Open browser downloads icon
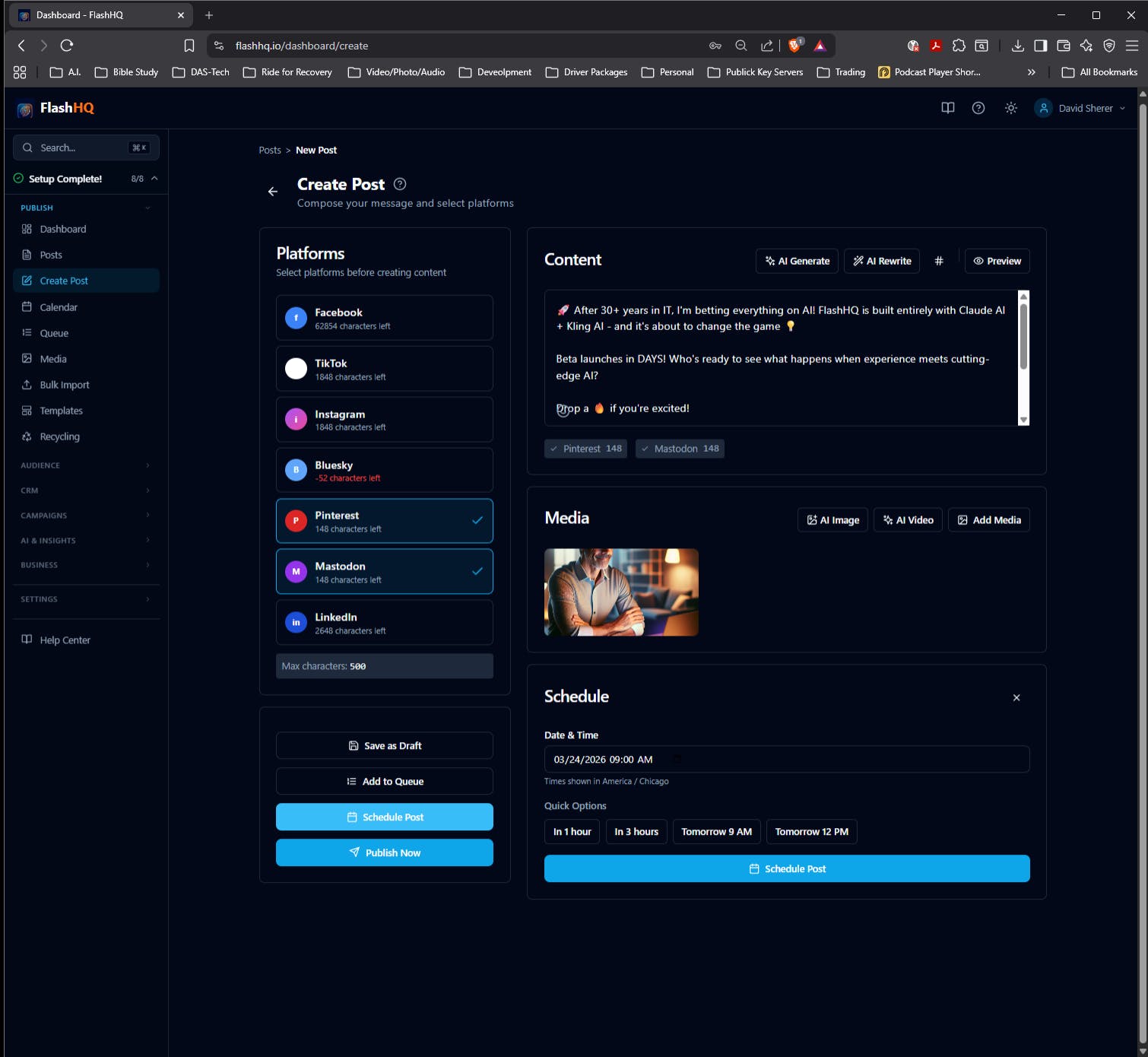 pyautogui.click(x=1017, y=46)
